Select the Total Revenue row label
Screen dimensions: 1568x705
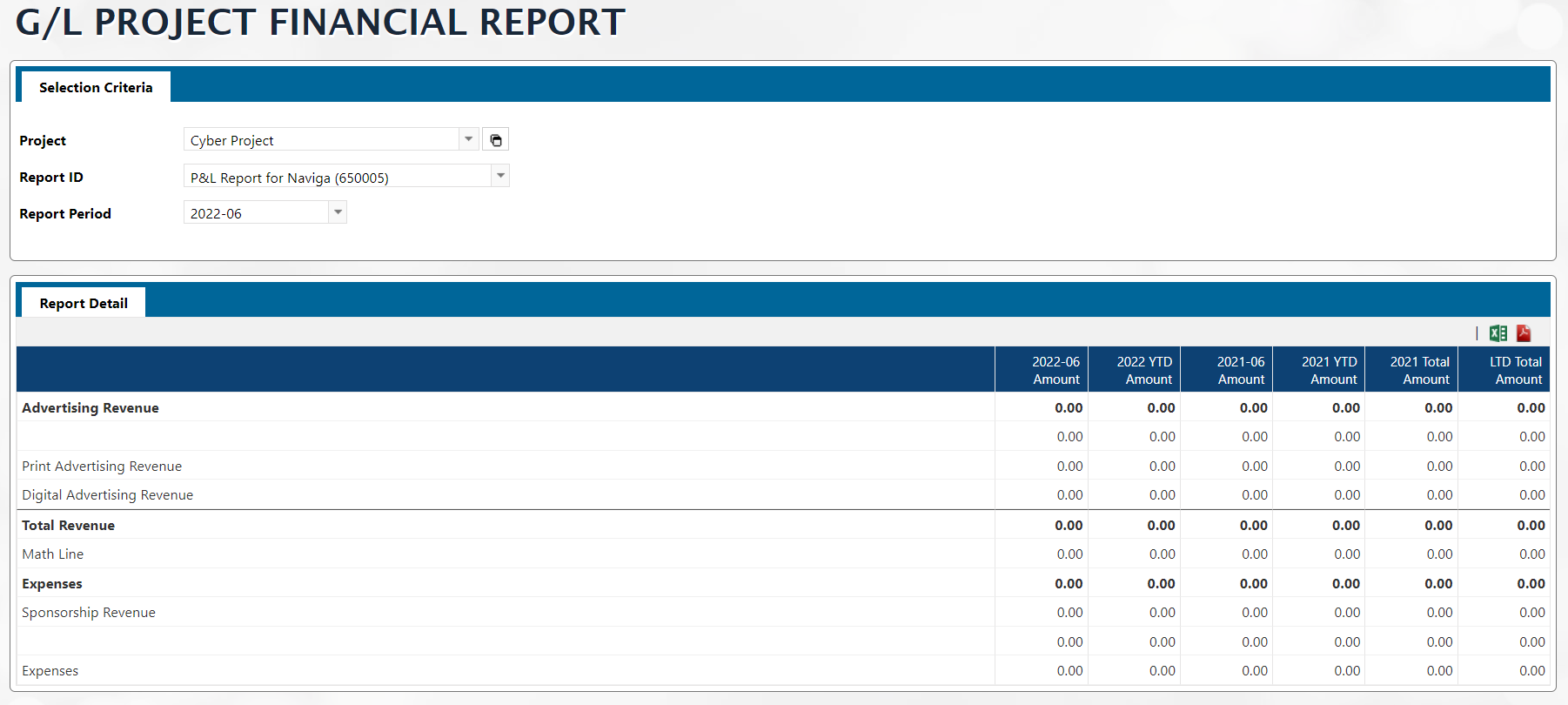(x=68, y=525)
